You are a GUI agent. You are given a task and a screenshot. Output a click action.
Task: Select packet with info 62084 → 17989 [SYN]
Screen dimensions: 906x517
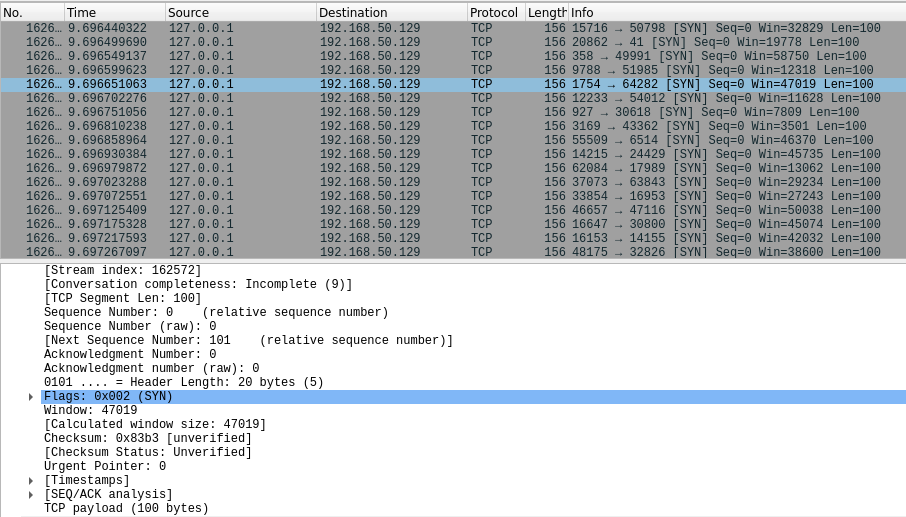point(453,168)
